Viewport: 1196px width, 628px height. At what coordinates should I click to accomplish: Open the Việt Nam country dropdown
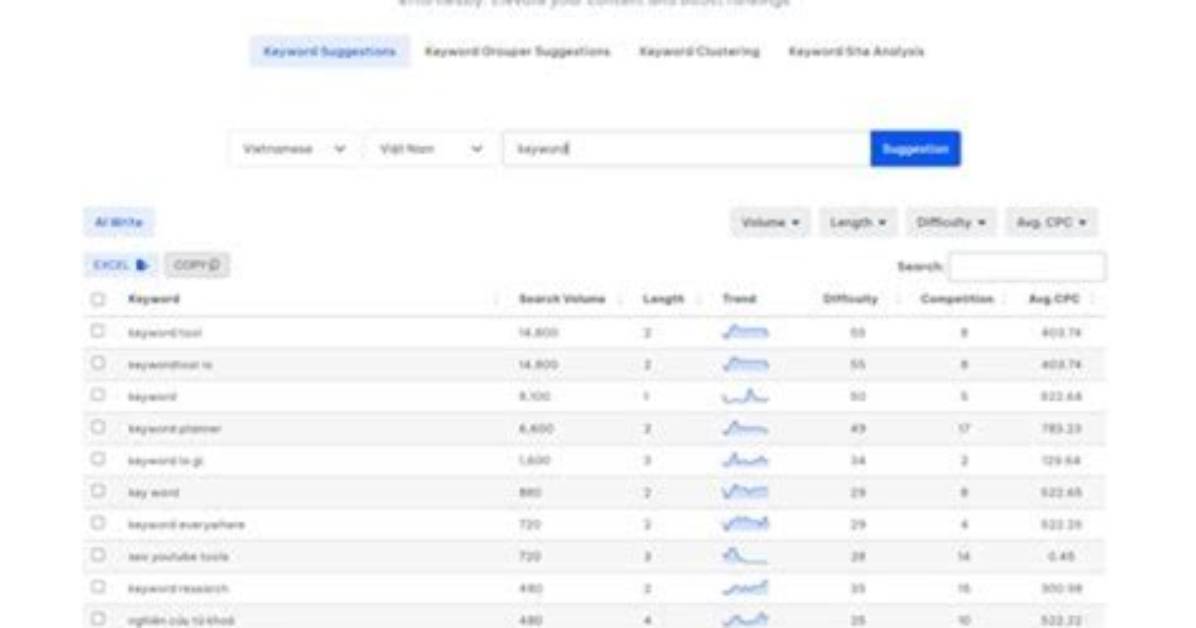click(431, 149)
